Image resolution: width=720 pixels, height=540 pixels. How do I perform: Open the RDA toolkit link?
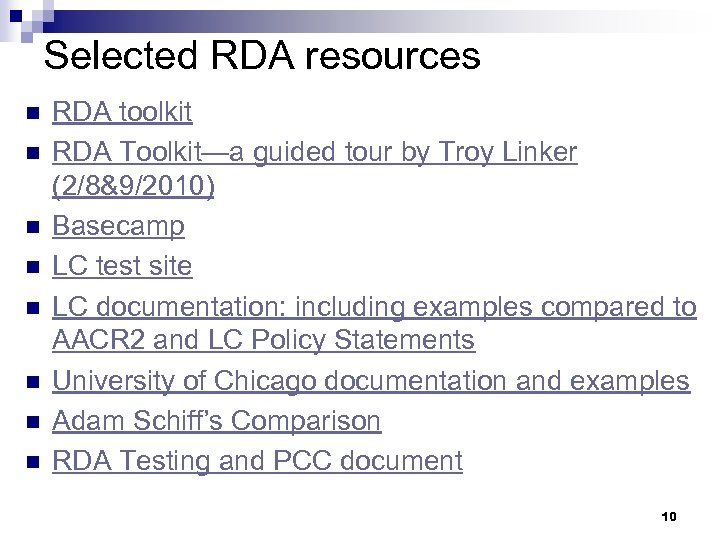[122, 112]
